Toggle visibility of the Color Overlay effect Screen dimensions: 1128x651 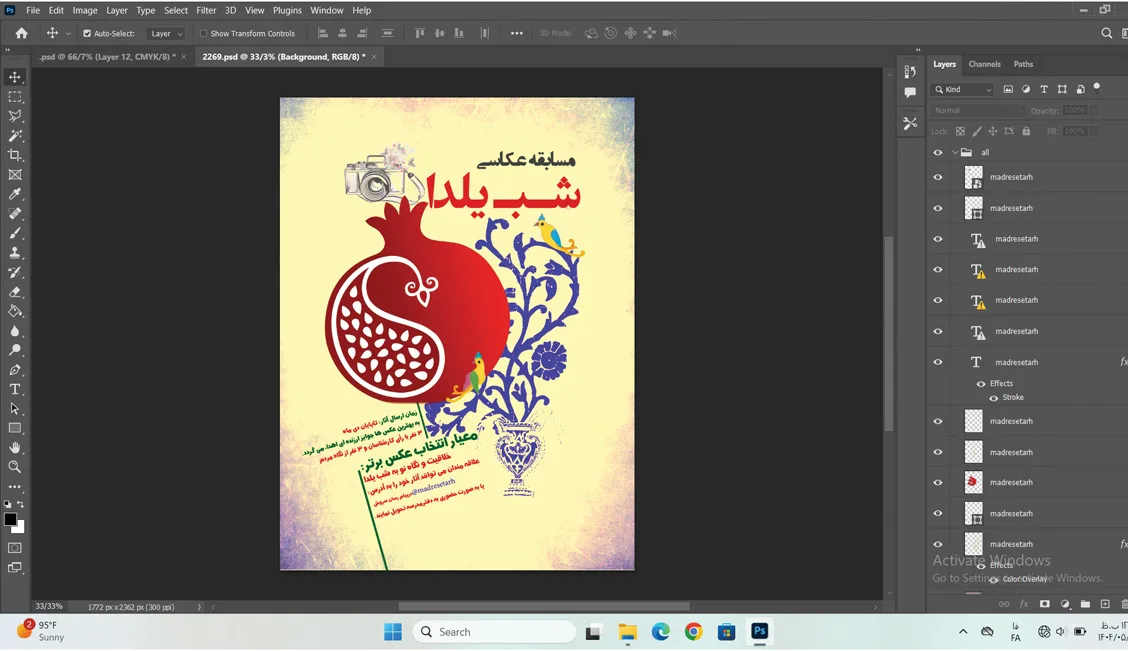993,579
